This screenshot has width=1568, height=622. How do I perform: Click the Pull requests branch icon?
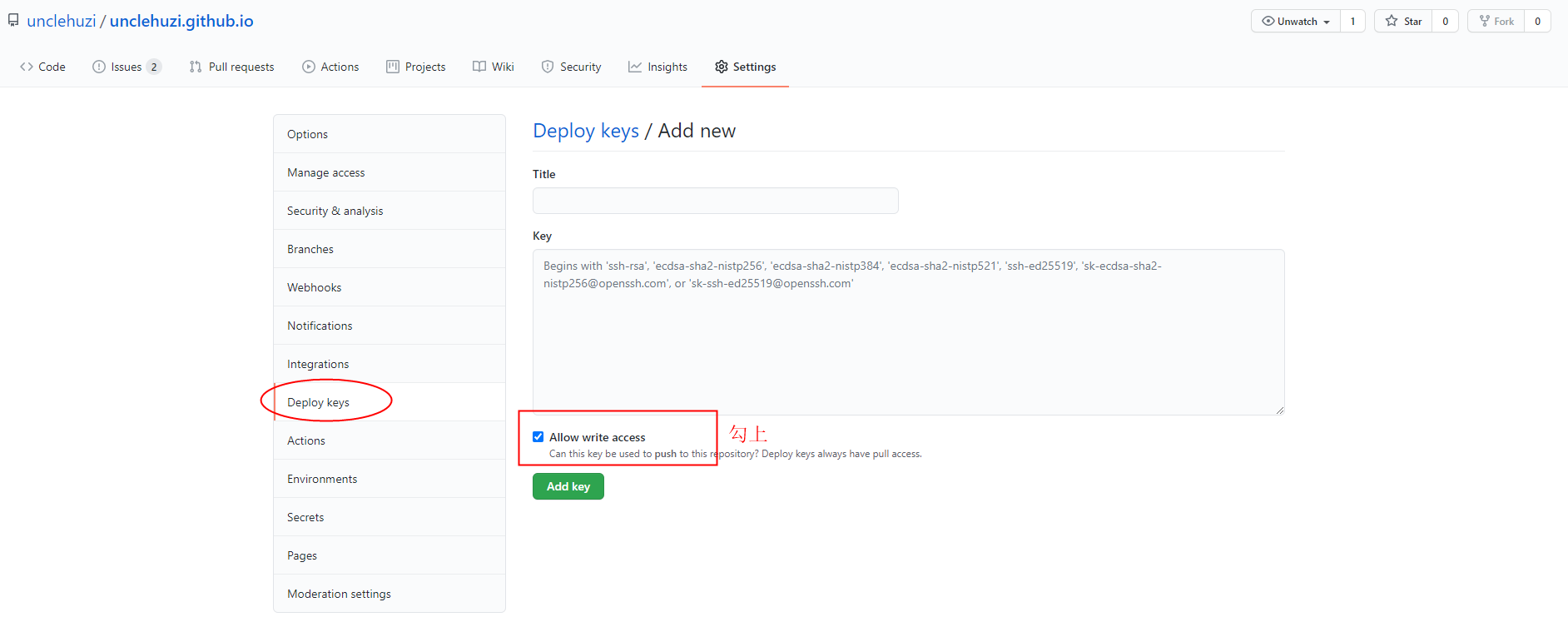pos(196,67)
